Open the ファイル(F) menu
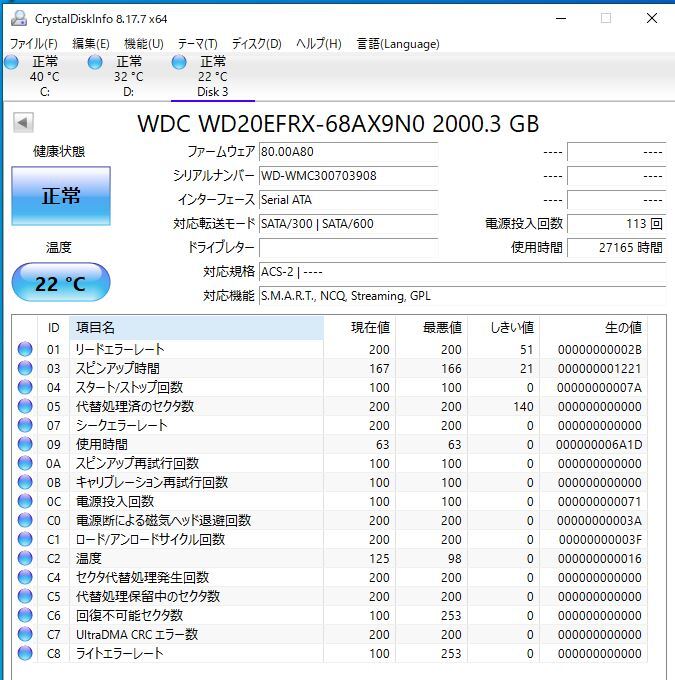This screenshot has height=680, width=675. [x=33, y=44]
